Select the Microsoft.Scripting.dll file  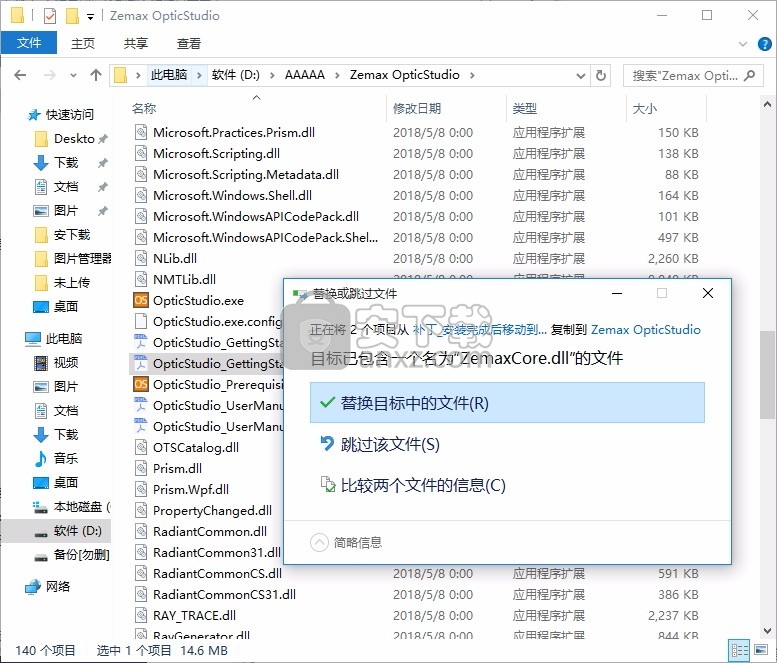[216, 154]
